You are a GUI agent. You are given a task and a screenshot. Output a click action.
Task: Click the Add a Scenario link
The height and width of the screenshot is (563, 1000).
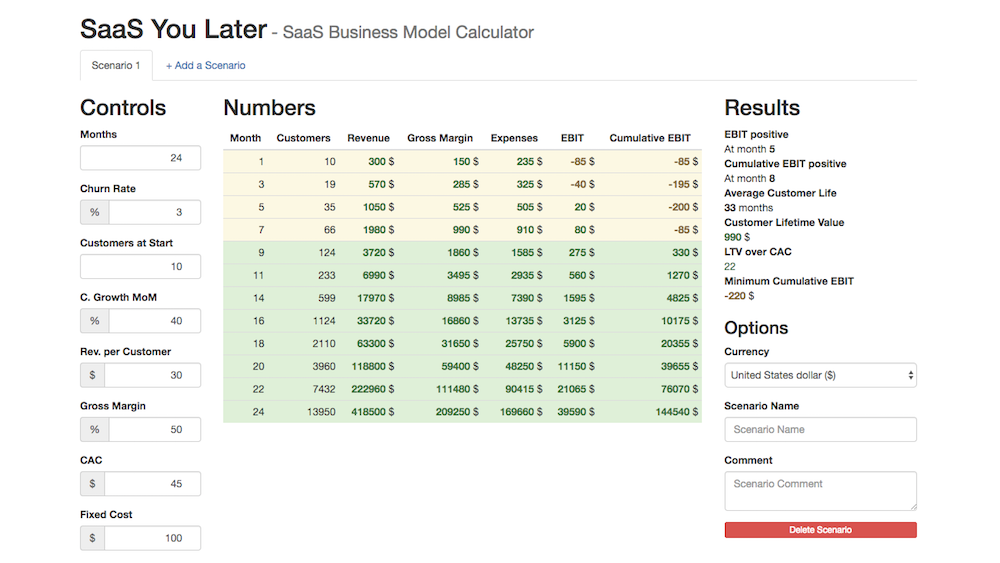pos(205,66)
